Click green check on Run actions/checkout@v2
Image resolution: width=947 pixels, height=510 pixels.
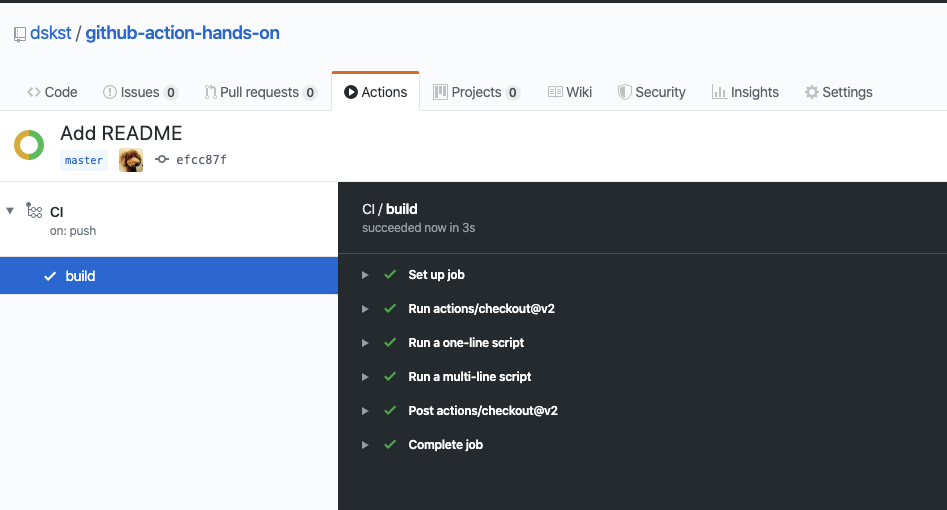[x=390, y=308]
